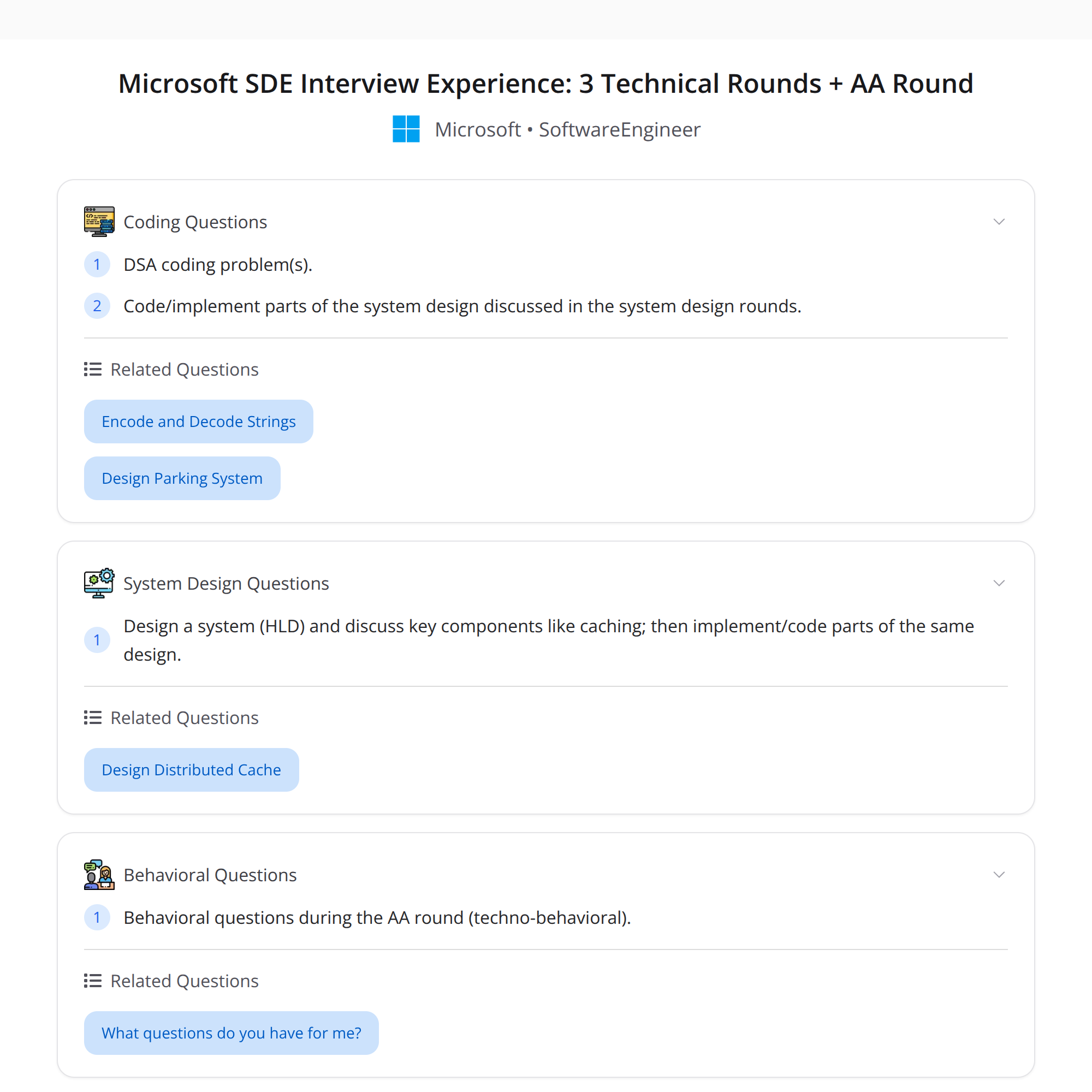Click 'Related Questions' label in the Behavioral card
This screenshot has width=1092, height=1092.
(x=184, y=981)
